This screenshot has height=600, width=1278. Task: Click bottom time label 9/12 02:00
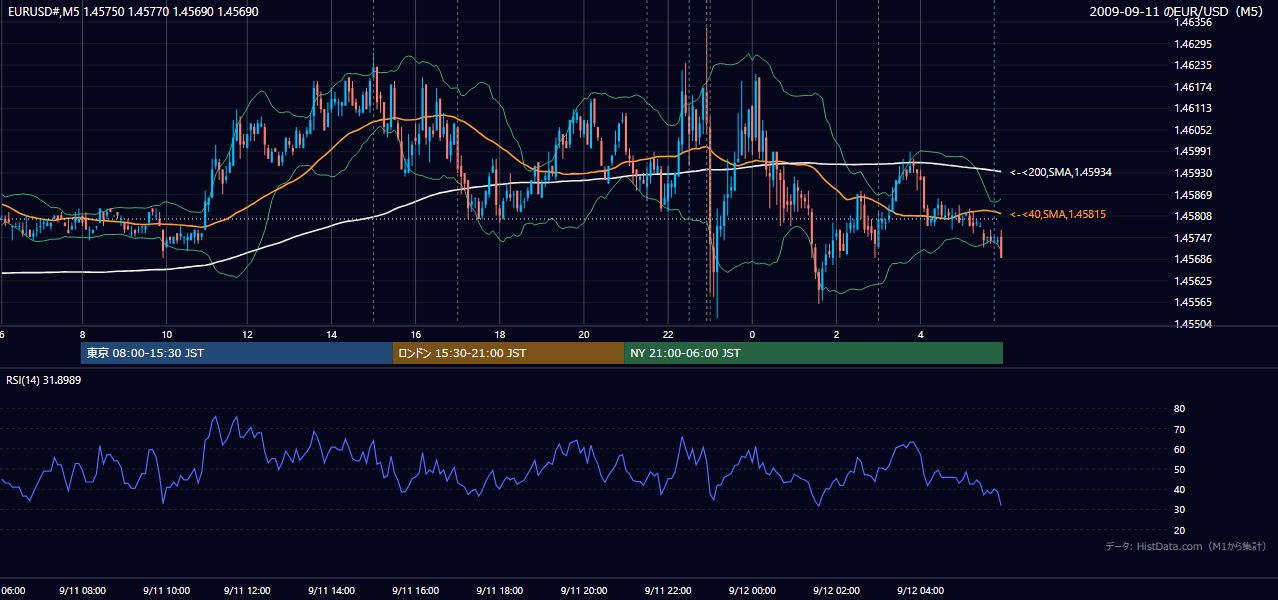point(836,591)
